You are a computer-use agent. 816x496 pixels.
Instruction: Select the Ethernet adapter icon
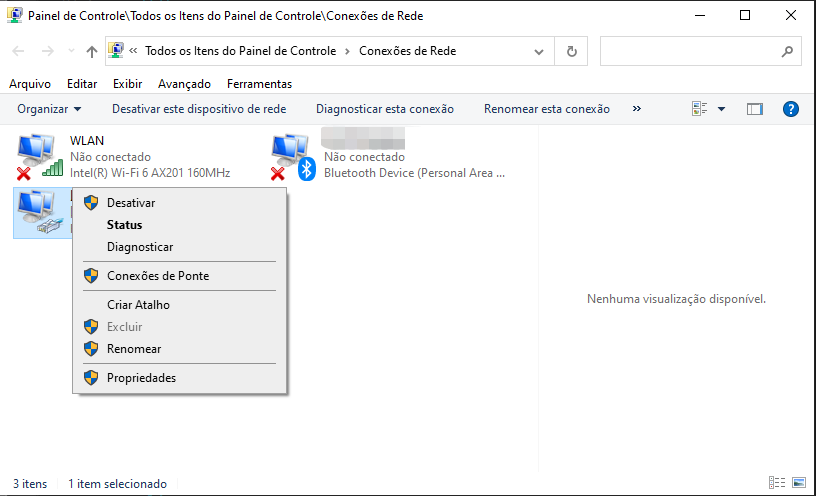tap(41, 212)
